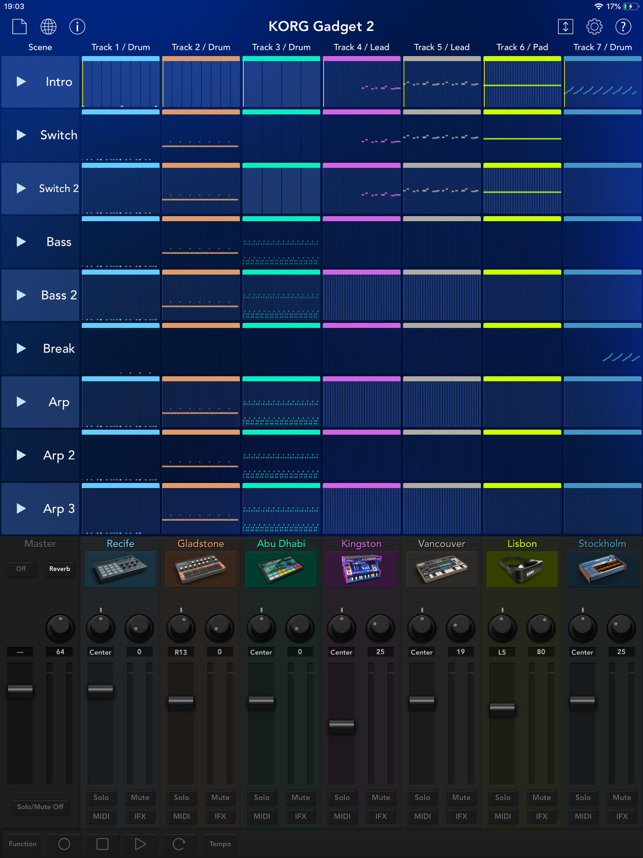Open MIDI settings for Recife
The height and width of the screenshot is (858, 643).
pyautogui.click(x=101, y=816)
